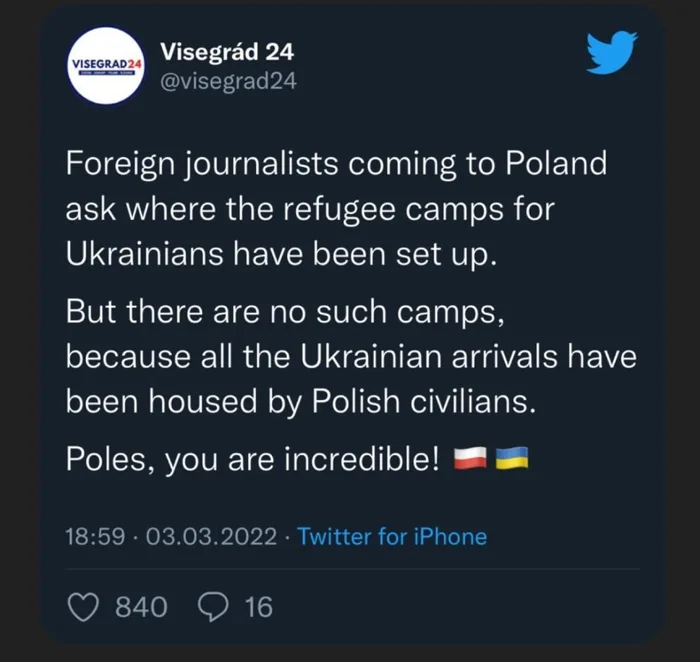The height and width of the screenshot is (662, 700).
Task: Open the Visegrád 24 profile avatar
Action: coord(105,64)
